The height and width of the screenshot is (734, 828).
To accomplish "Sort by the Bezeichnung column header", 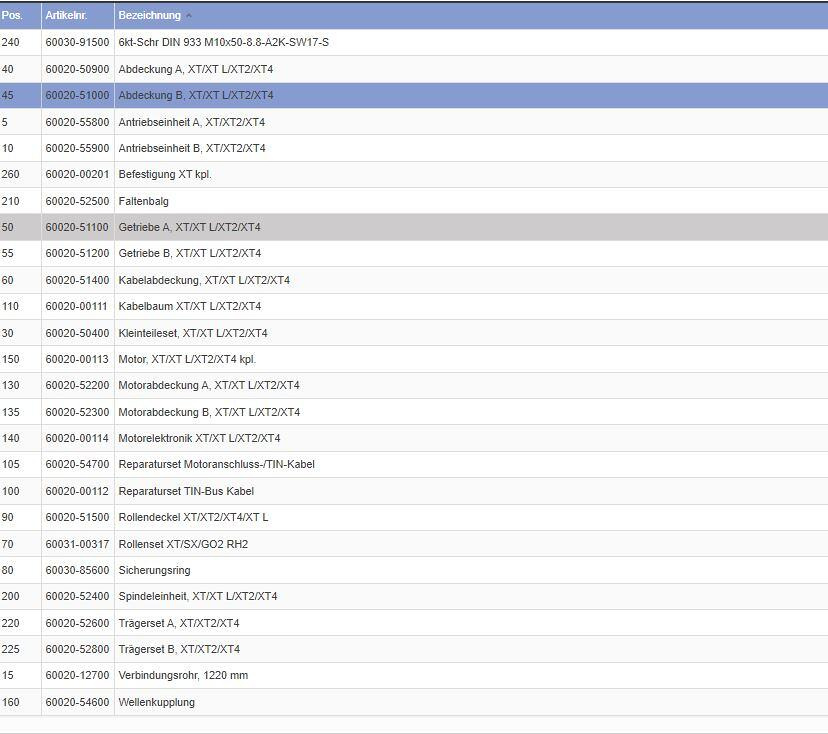I will pos(150,15).
